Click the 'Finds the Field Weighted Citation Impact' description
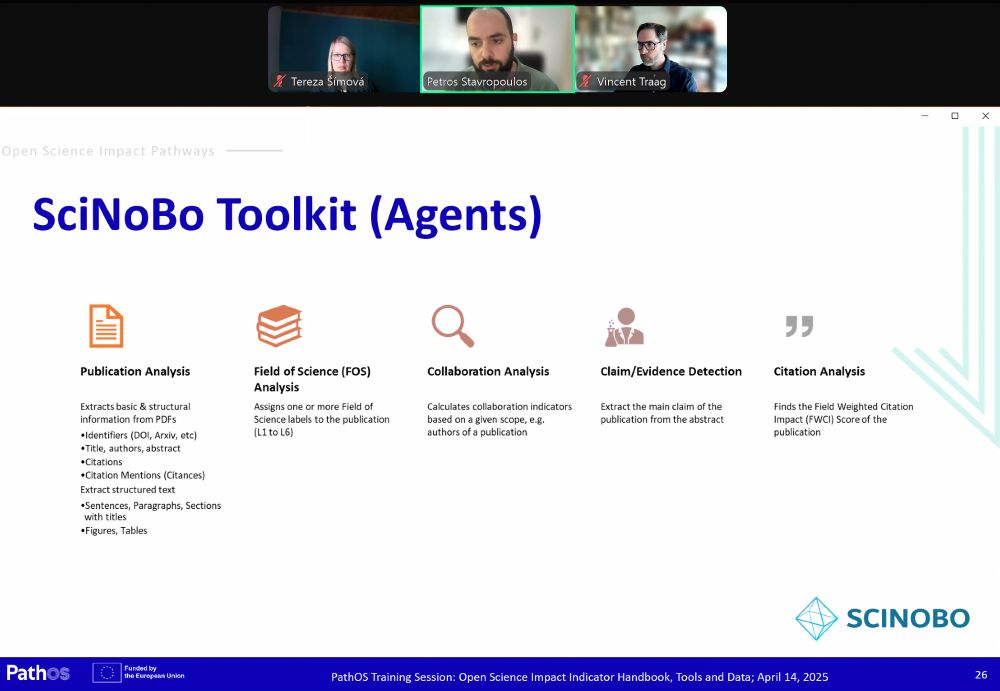 pyautogui.click(x=843, y=419)
